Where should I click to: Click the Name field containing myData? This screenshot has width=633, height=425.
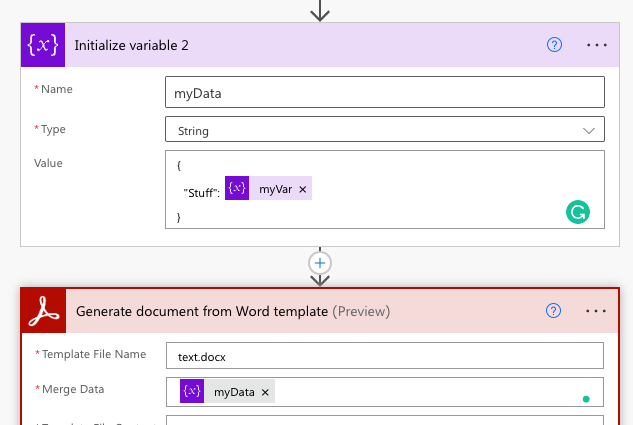(385, 92)
